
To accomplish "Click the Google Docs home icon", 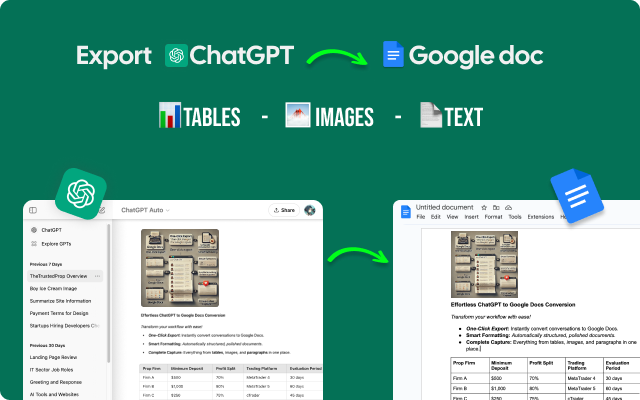I will (406, 212).
